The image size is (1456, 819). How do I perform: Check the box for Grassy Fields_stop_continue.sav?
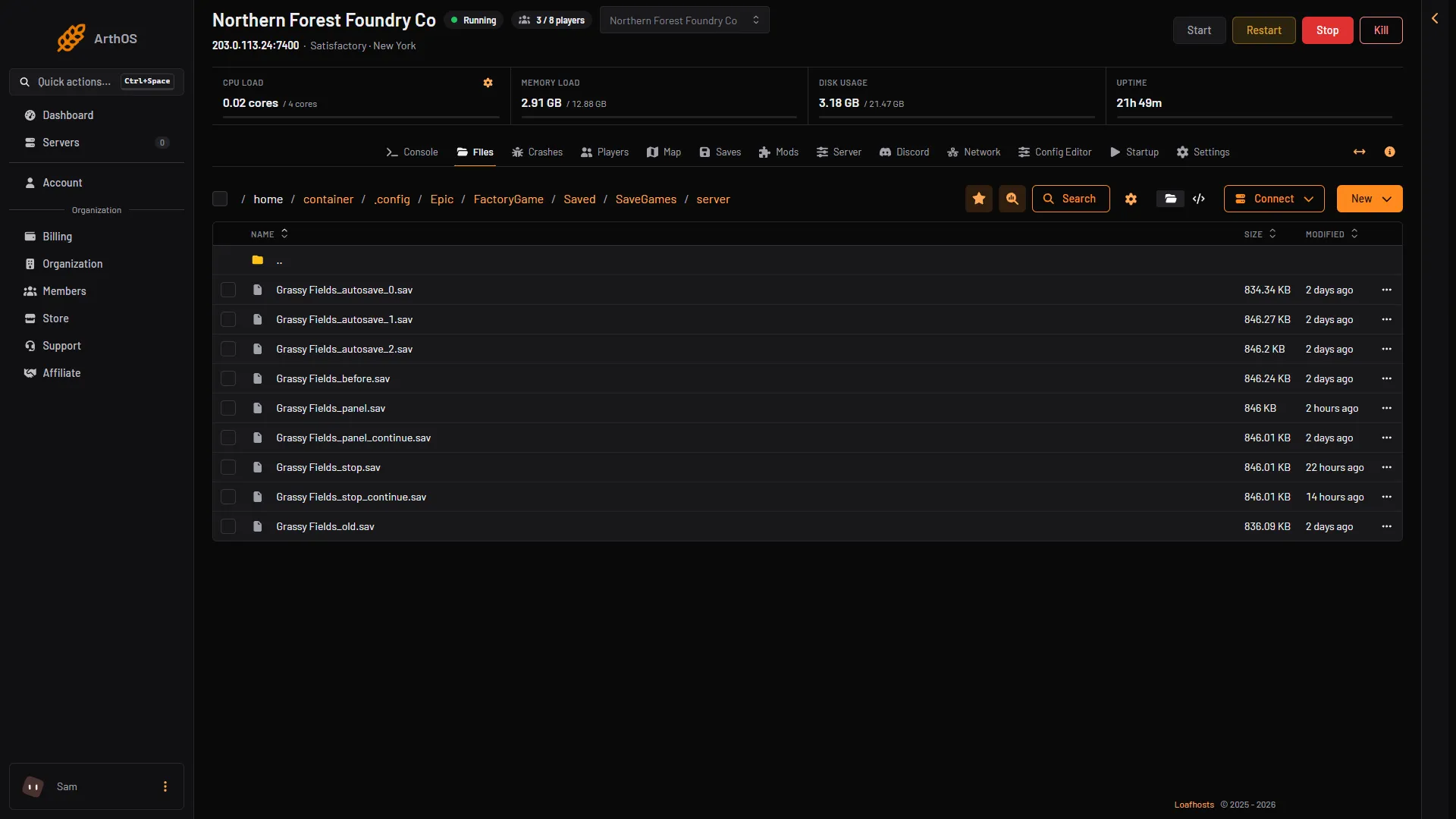pos(228,497)
